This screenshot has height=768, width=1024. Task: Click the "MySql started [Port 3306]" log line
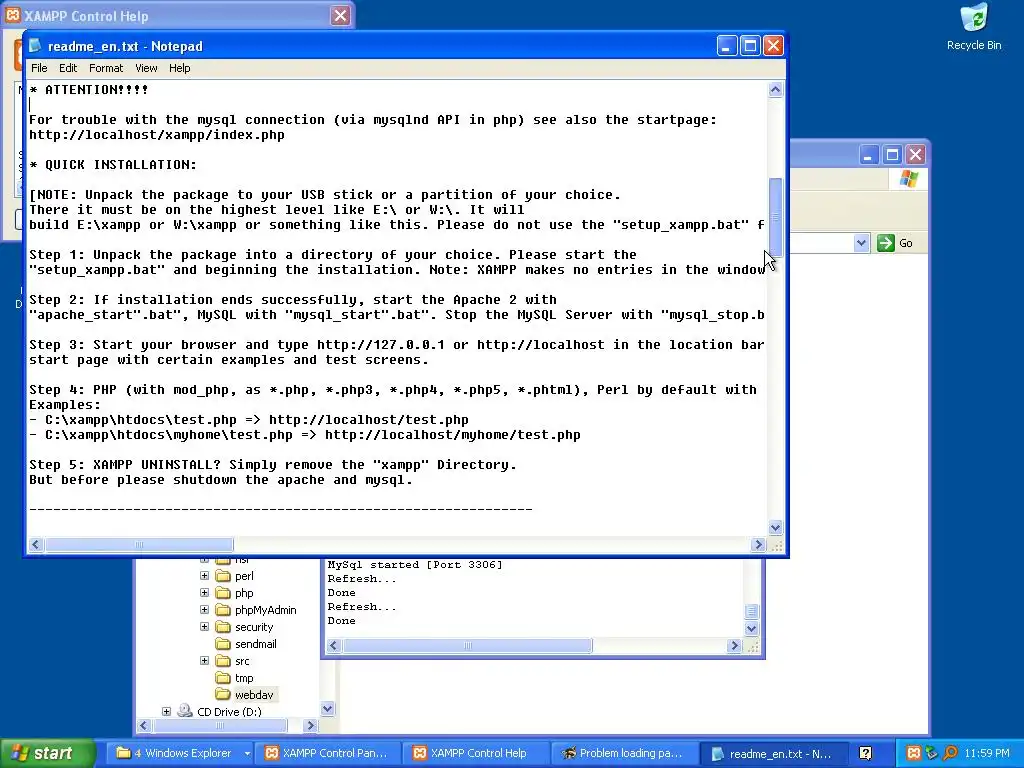[x=415, y=565]
